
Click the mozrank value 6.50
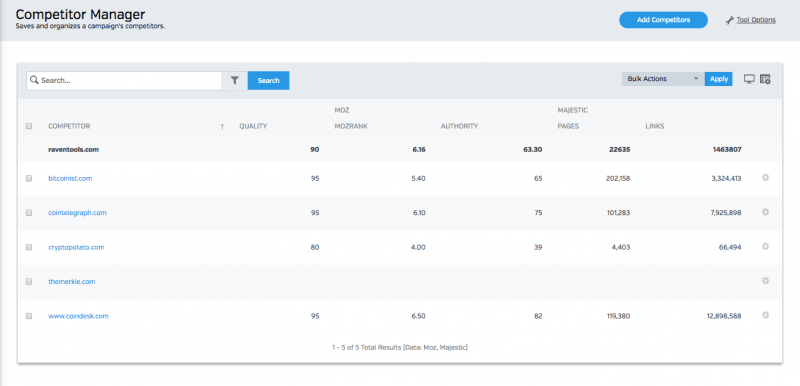[418, 316]
